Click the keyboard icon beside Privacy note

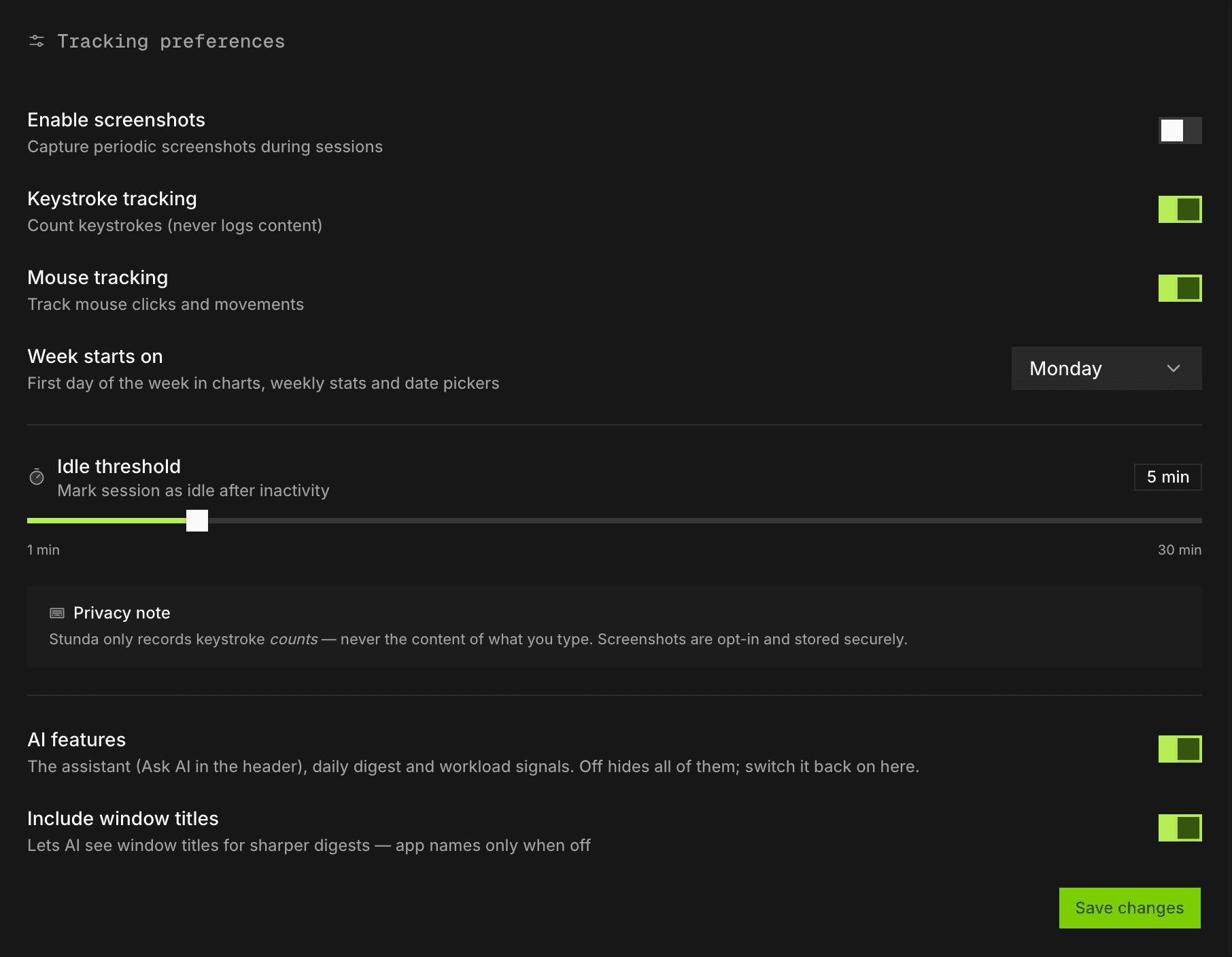click(x=57, y=613)
